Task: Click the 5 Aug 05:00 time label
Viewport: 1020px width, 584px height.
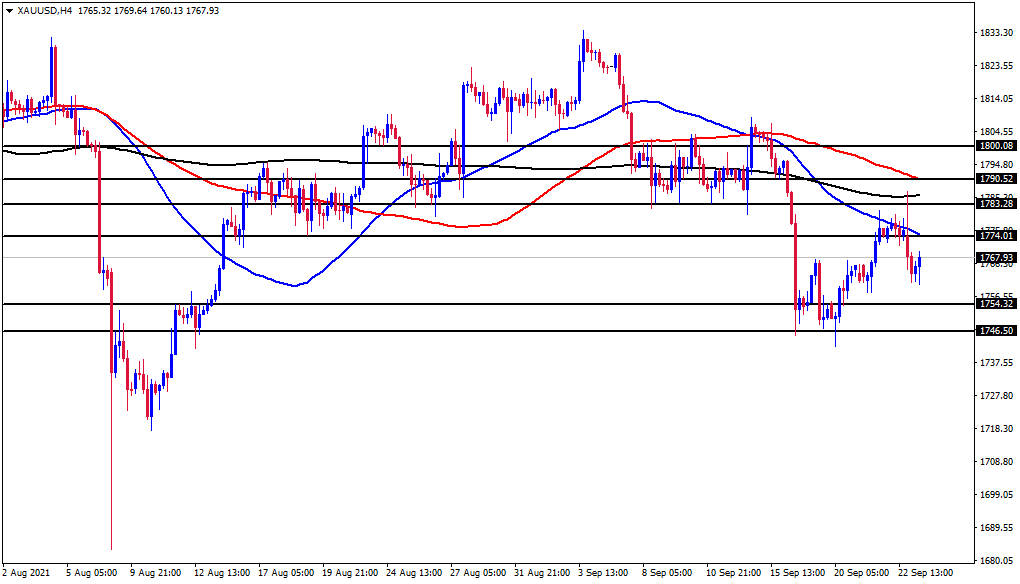Action: [92, 573]
